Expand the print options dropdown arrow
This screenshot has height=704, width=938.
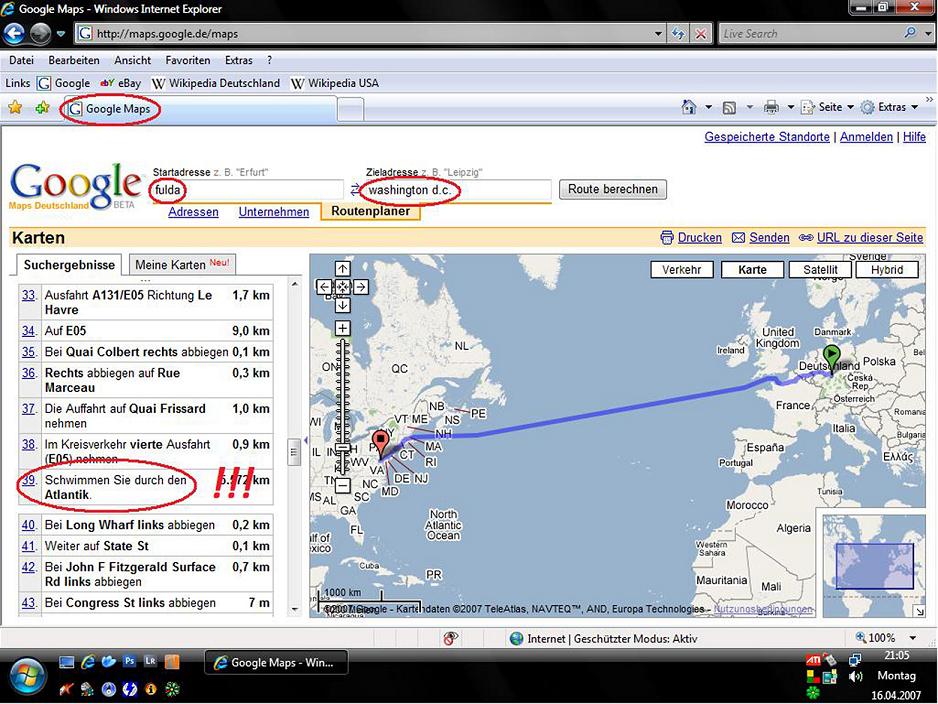point(790,108)
